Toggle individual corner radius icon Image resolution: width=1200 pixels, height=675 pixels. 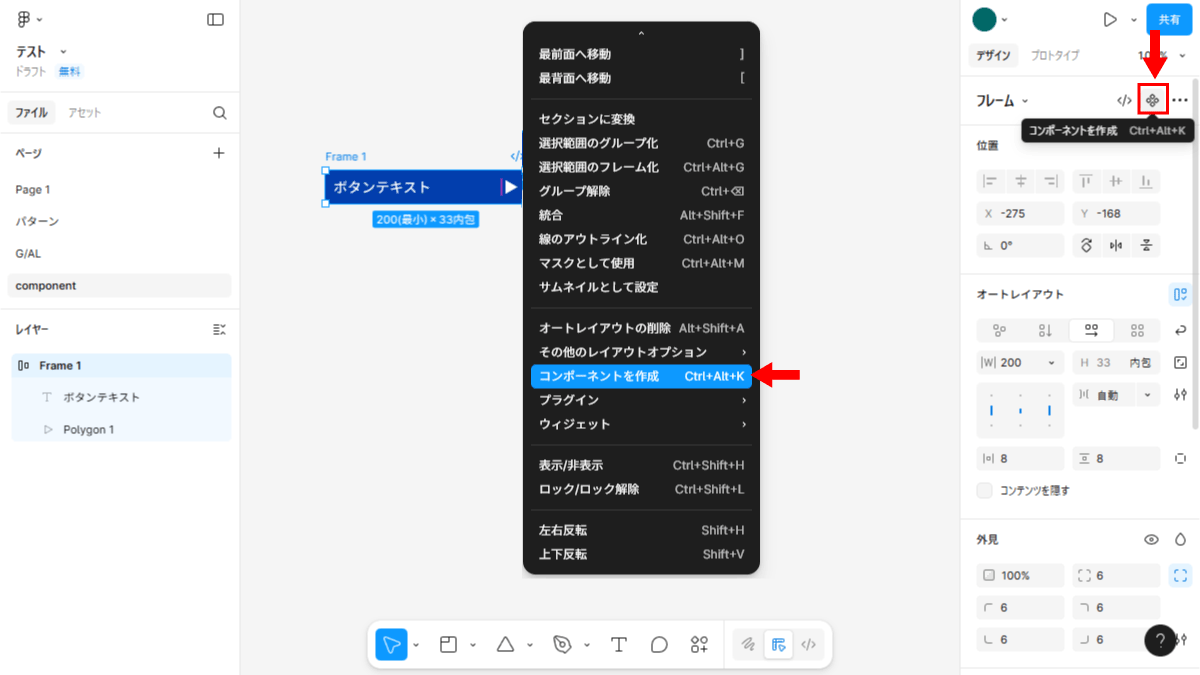[1180, 575]
